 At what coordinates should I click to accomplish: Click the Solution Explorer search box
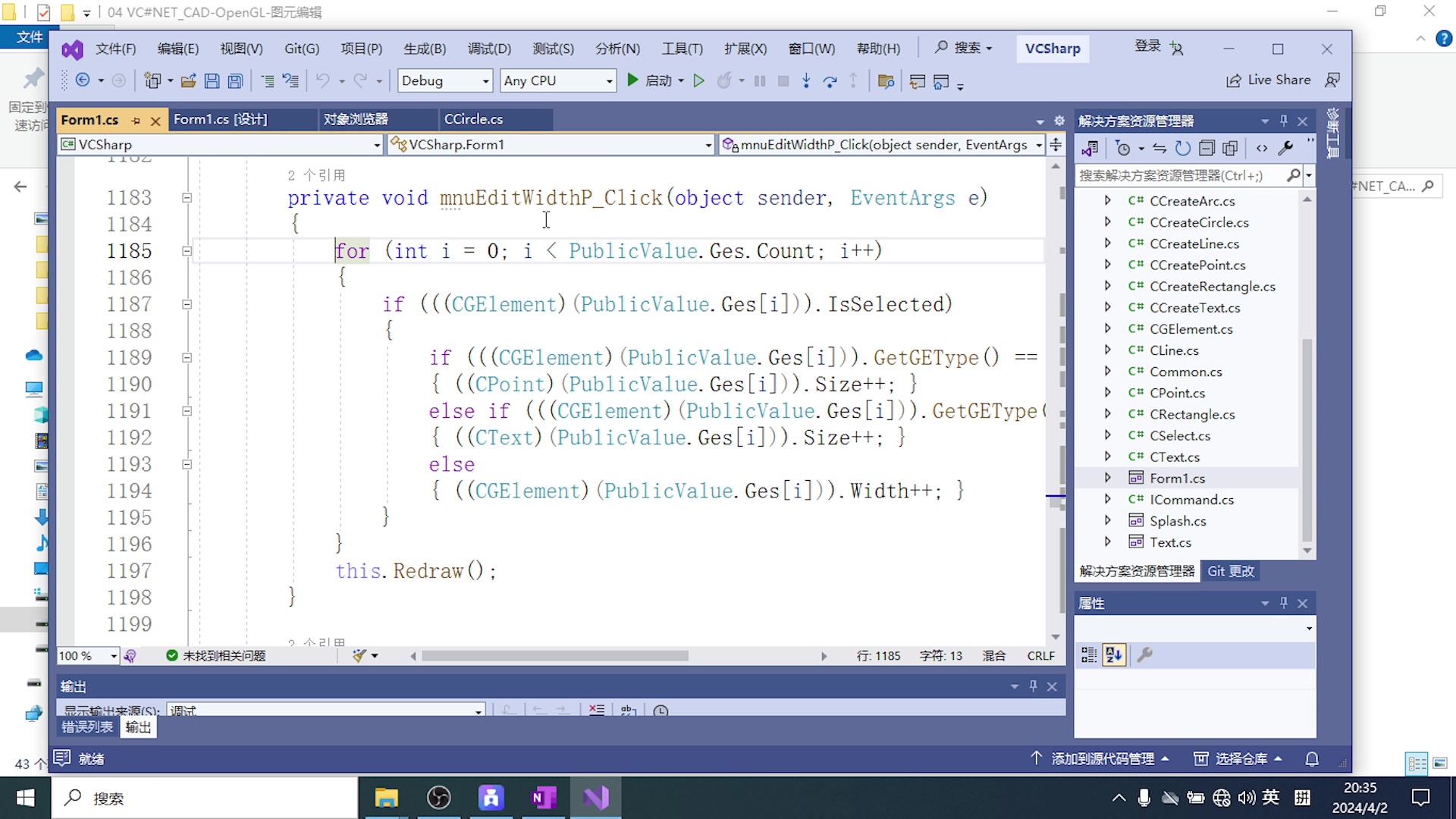point(1175,175)
